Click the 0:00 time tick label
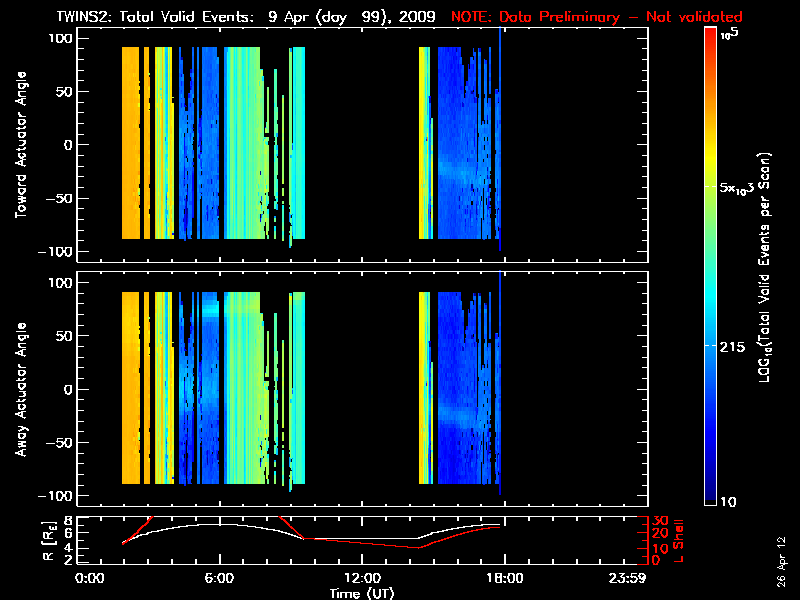800x600 pixels. click(90, 578)
